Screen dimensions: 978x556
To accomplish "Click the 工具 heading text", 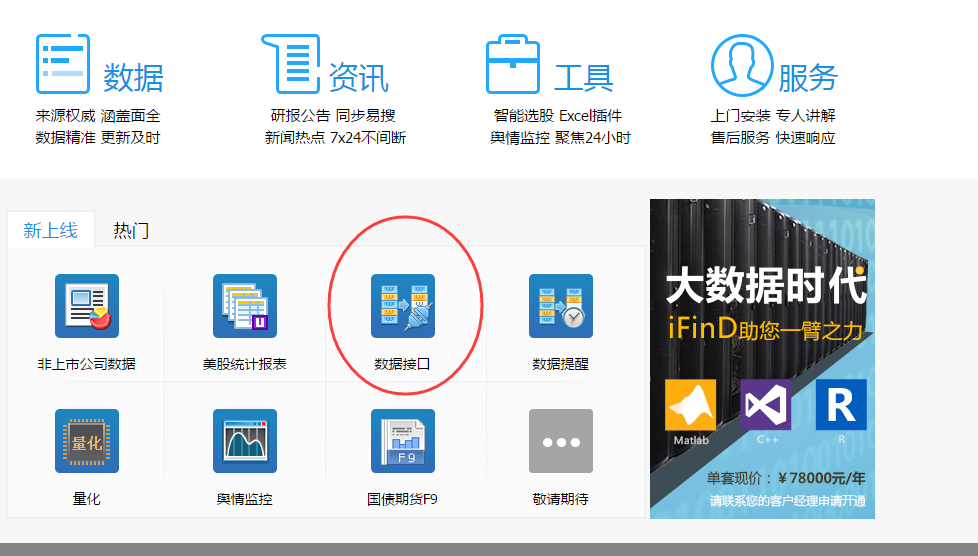I will coord(584,78).
